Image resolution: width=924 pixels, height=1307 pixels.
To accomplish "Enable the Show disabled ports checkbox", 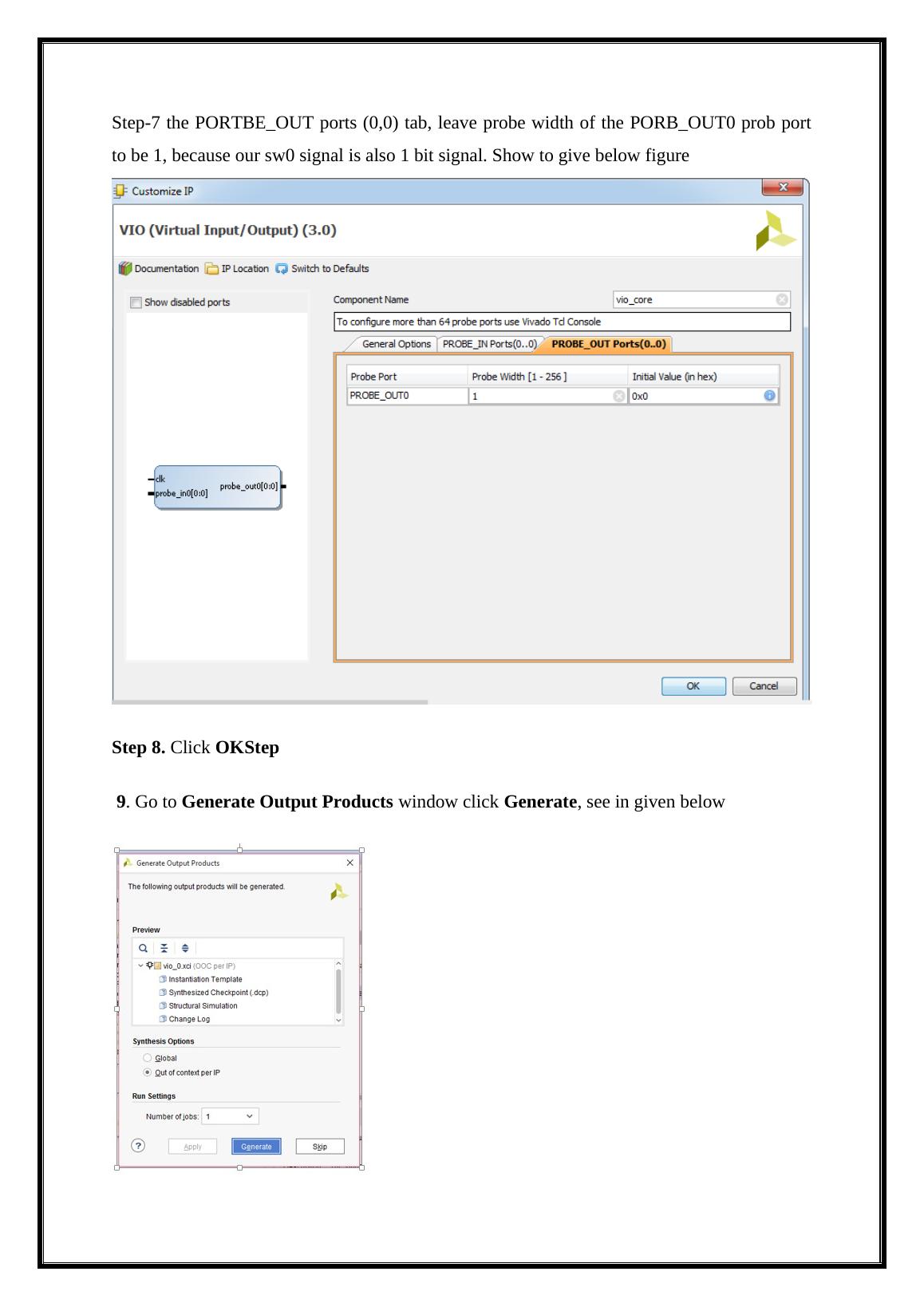I will click(136, 302).
